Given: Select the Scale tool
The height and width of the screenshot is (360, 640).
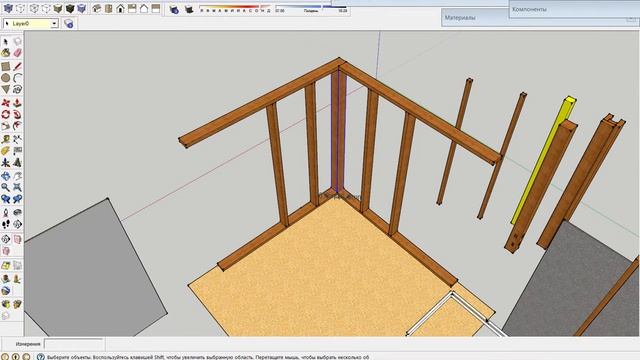Looking at the screenshot, I should (x=6, y=126).
